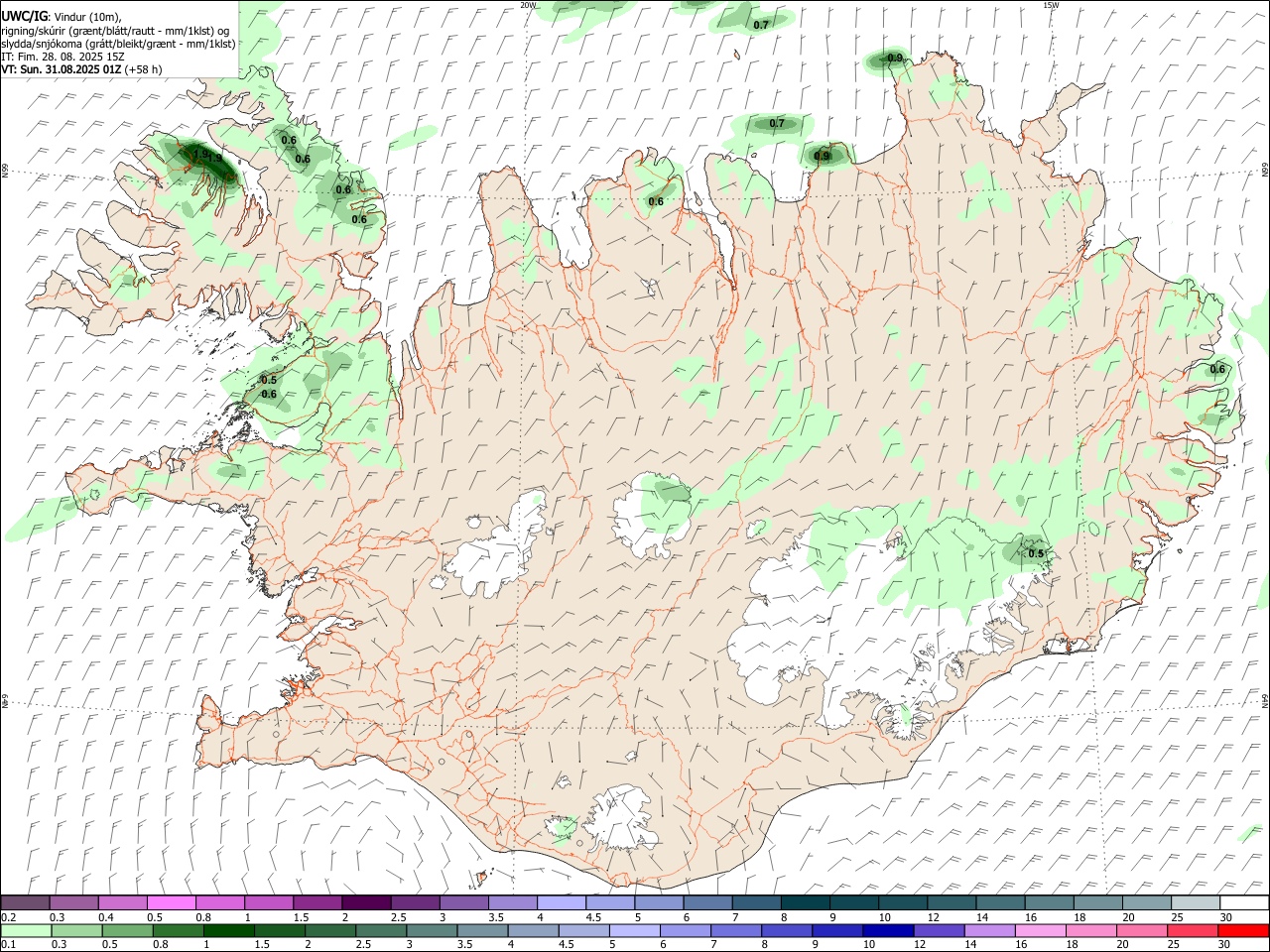Click upper legend swatch between 0.2 and 0.3

pyautogui.click(x=25, y=903)
